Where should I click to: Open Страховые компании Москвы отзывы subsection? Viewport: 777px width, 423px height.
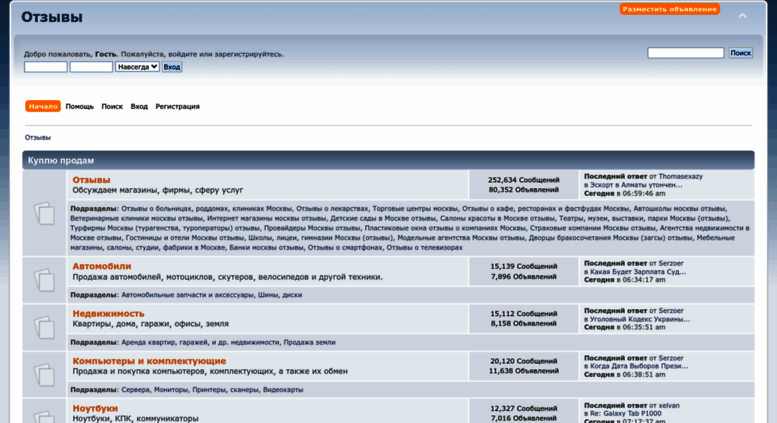point(593,228)
